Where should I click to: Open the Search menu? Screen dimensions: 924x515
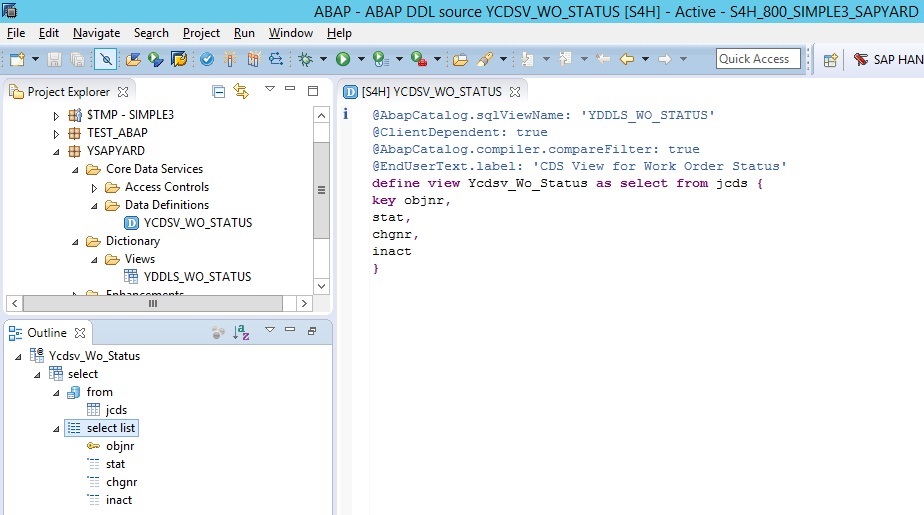[151, 33]
